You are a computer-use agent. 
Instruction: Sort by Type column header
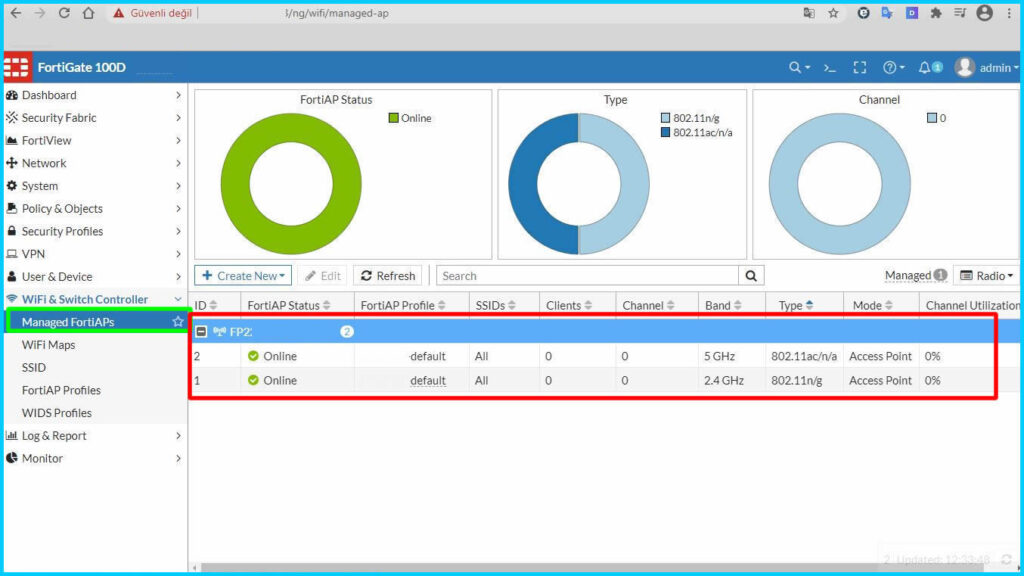[x=795, y=305]
